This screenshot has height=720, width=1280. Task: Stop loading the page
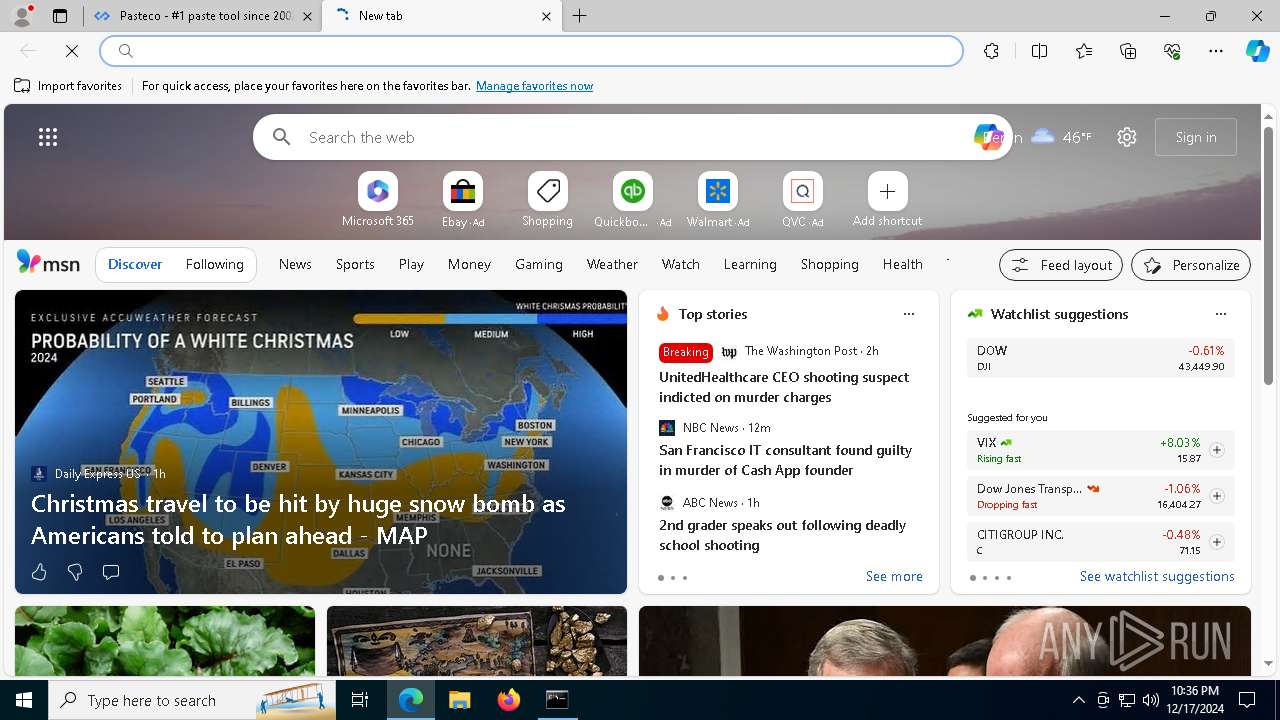pos(72,51)
